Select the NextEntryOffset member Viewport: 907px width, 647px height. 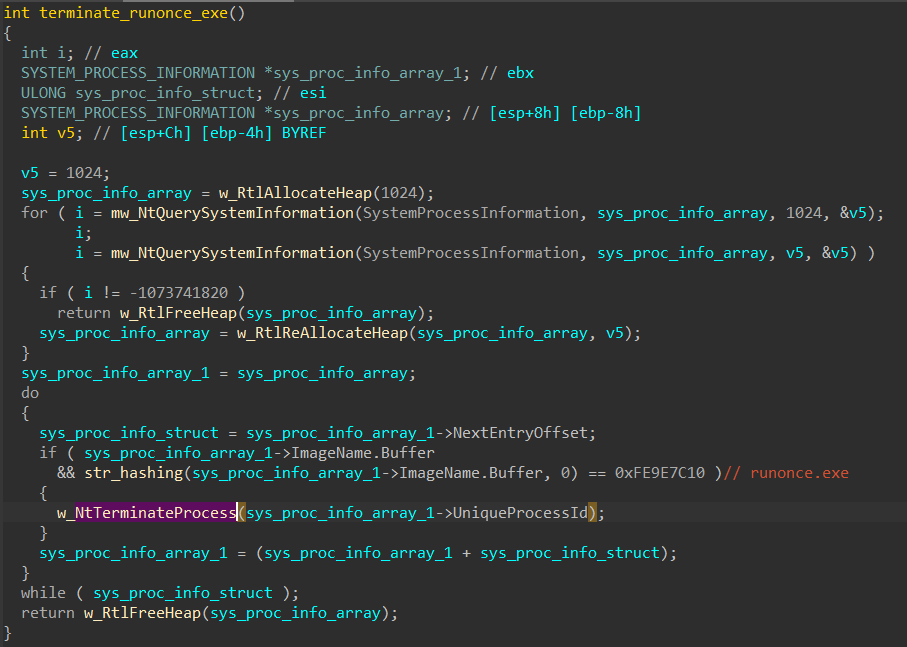coord(520,433)
